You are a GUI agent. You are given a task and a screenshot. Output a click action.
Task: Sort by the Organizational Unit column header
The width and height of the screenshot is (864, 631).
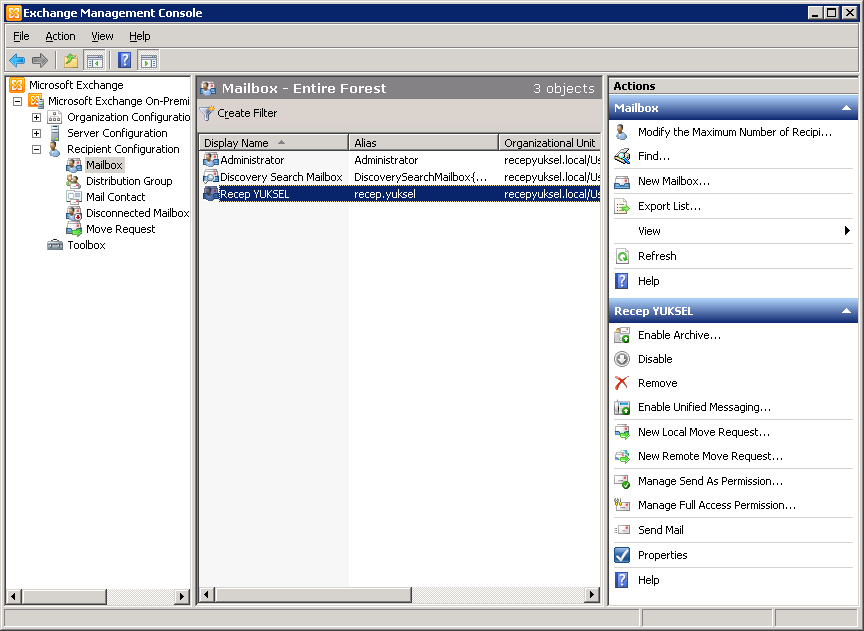pos(549,143)
